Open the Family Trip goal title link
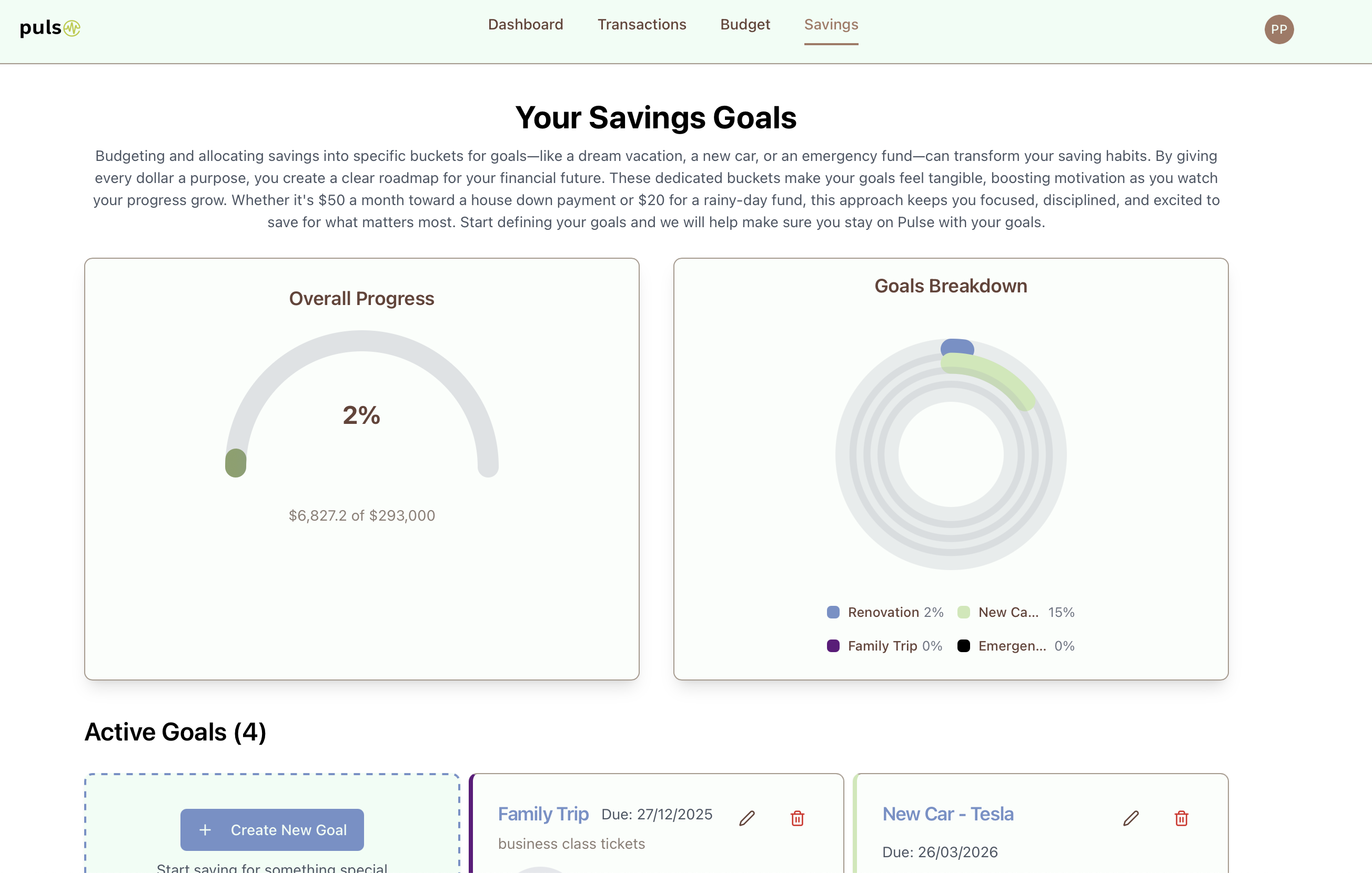 543,814
